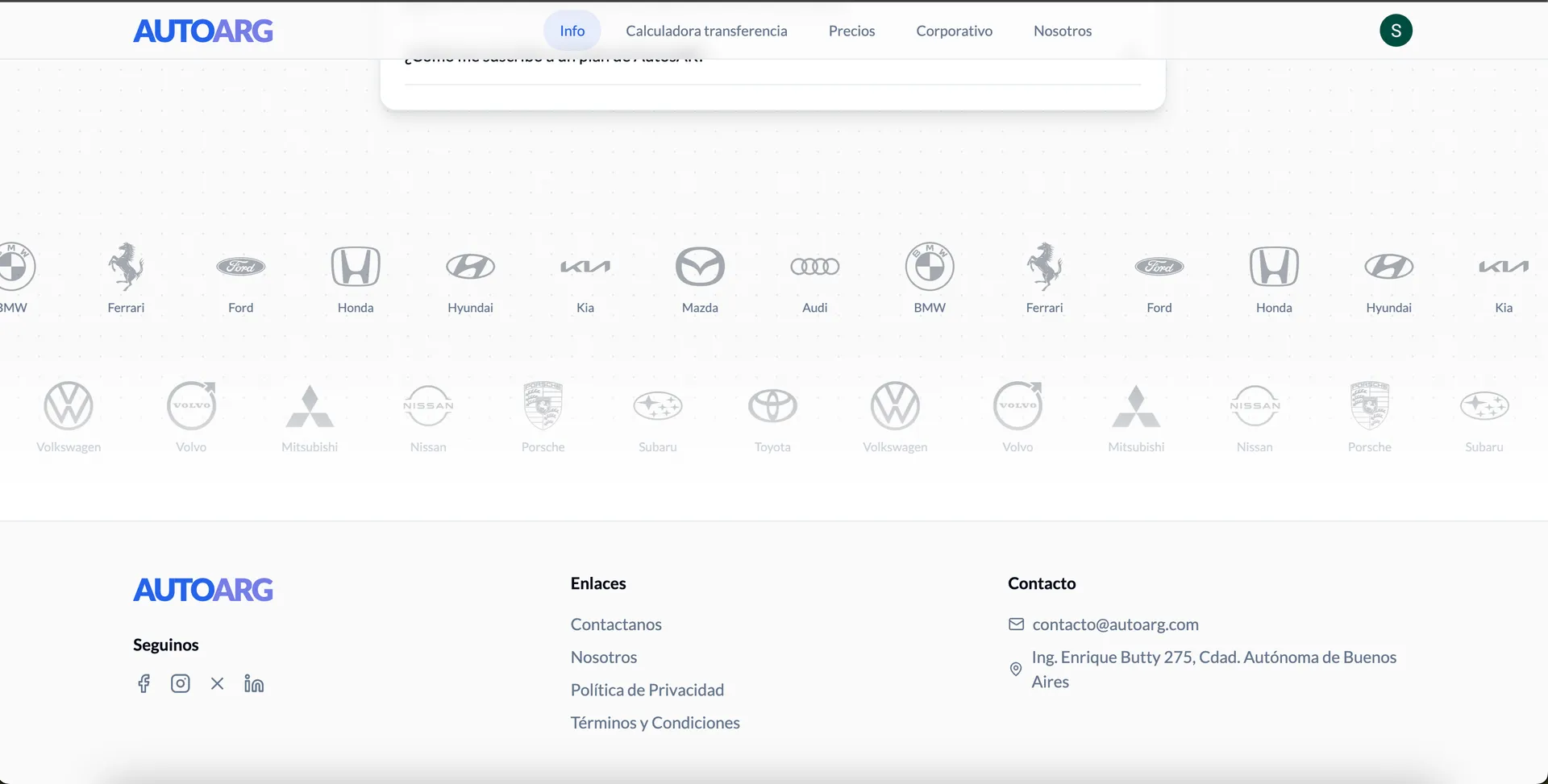Click the Toyota brand logo

pos(772,405)
